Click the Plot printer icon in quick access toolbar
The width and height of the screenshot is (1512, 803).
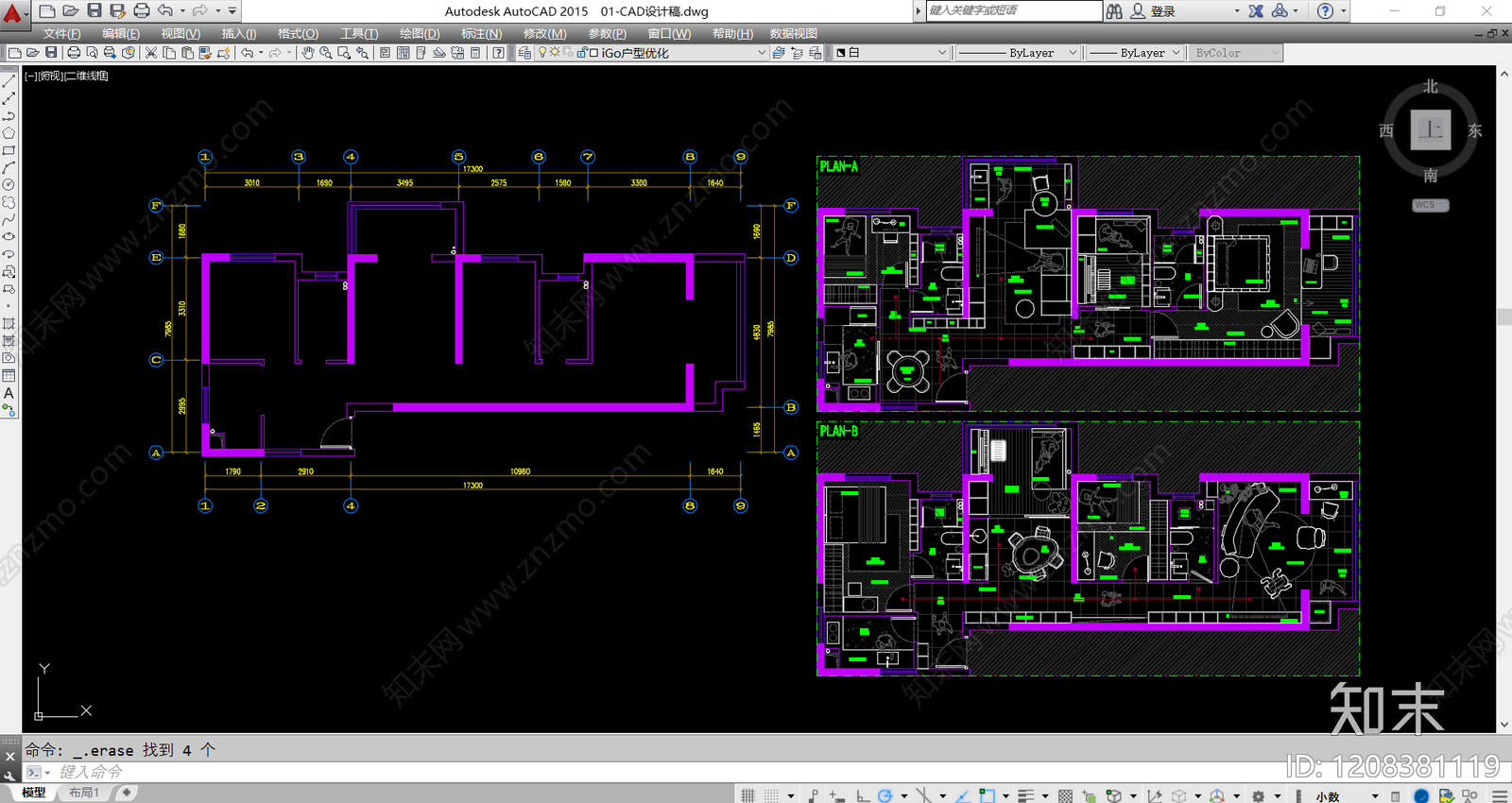pyautogui.click(x=142, y=10)
